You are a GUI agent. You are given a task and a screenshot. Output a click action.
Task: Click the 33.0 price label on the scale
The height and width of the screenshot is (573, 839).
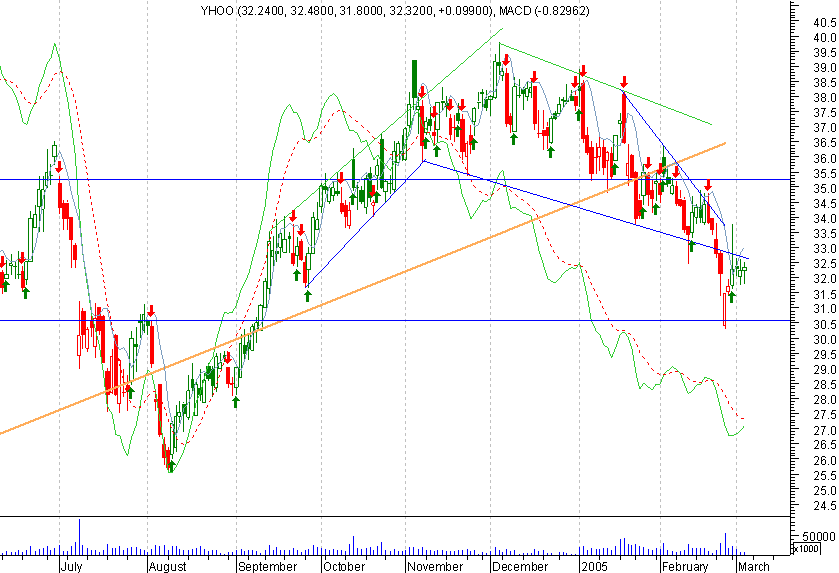[x=825, y=249]
